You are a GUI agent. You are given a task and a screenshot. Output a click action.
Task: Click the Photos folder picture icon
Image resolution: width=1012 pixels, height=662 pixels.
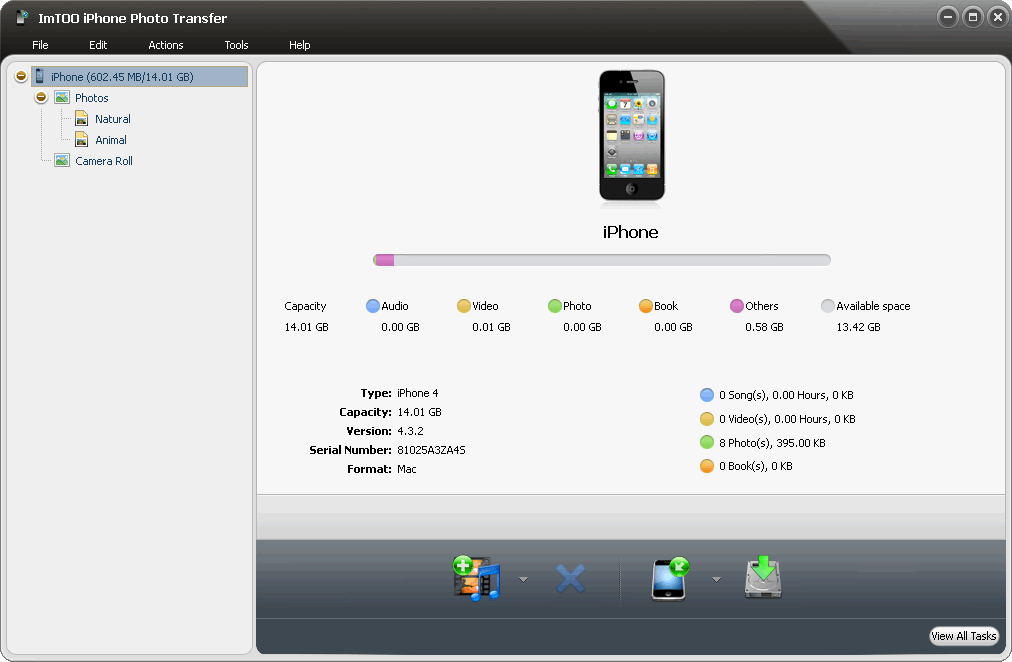[62, 97]
